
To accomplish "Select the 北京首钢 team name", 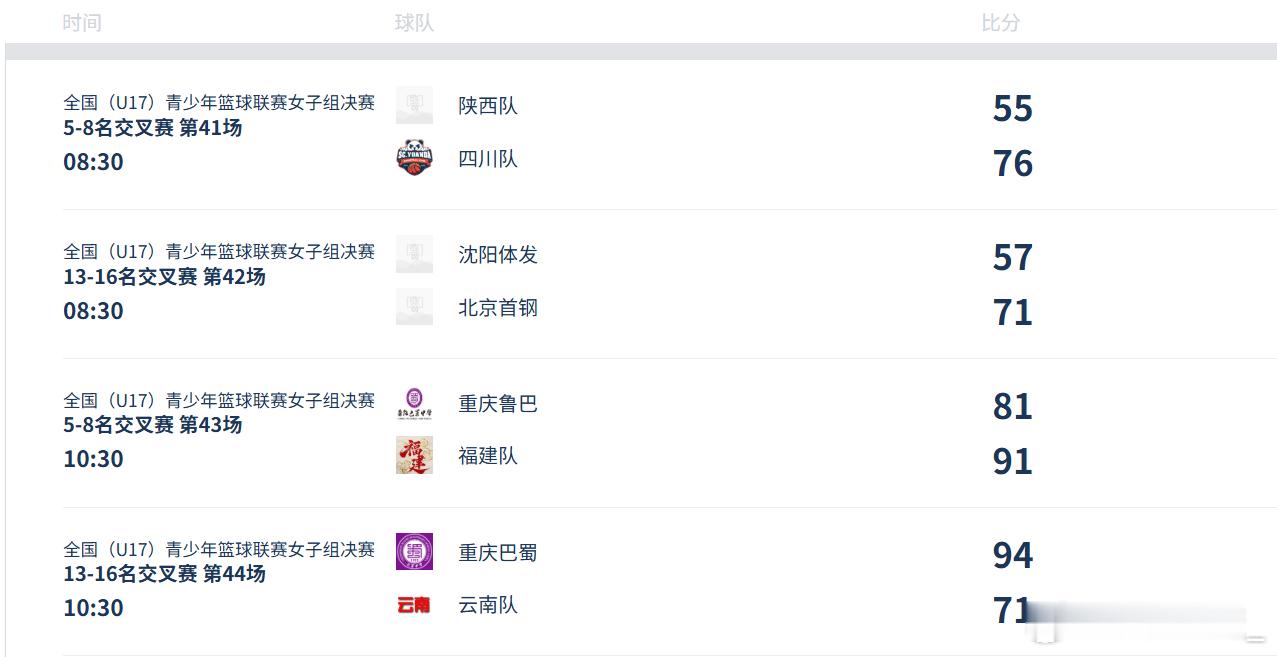I will pyautogui.click(x=498, y=308).
